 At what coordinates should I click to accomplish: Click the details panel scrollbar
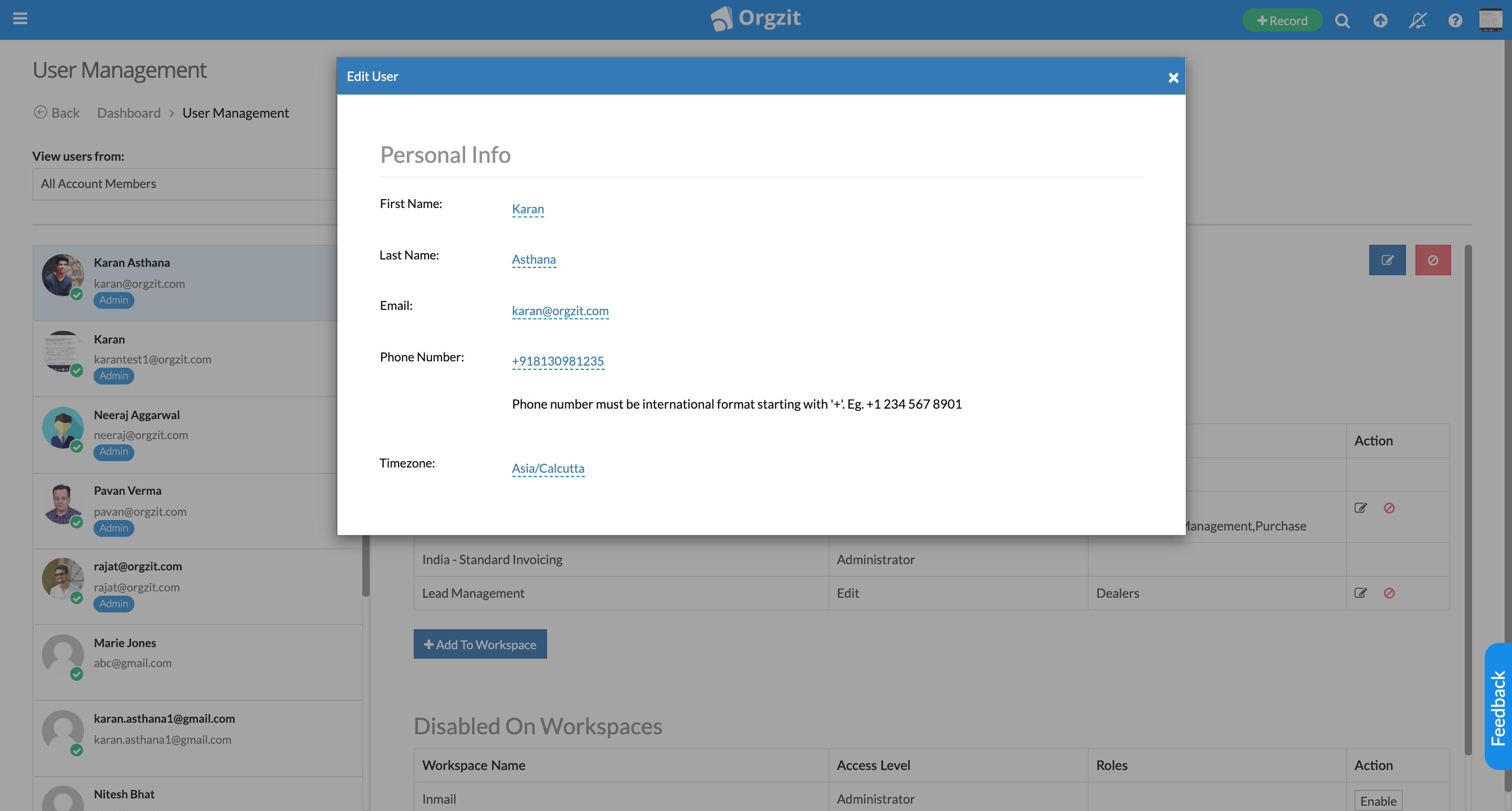[x=1468, y=499]
